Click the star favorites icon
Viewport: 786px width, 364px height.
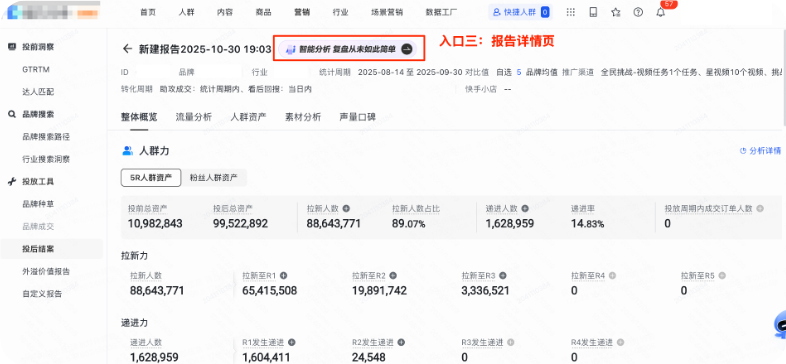(x=616, y=13)
